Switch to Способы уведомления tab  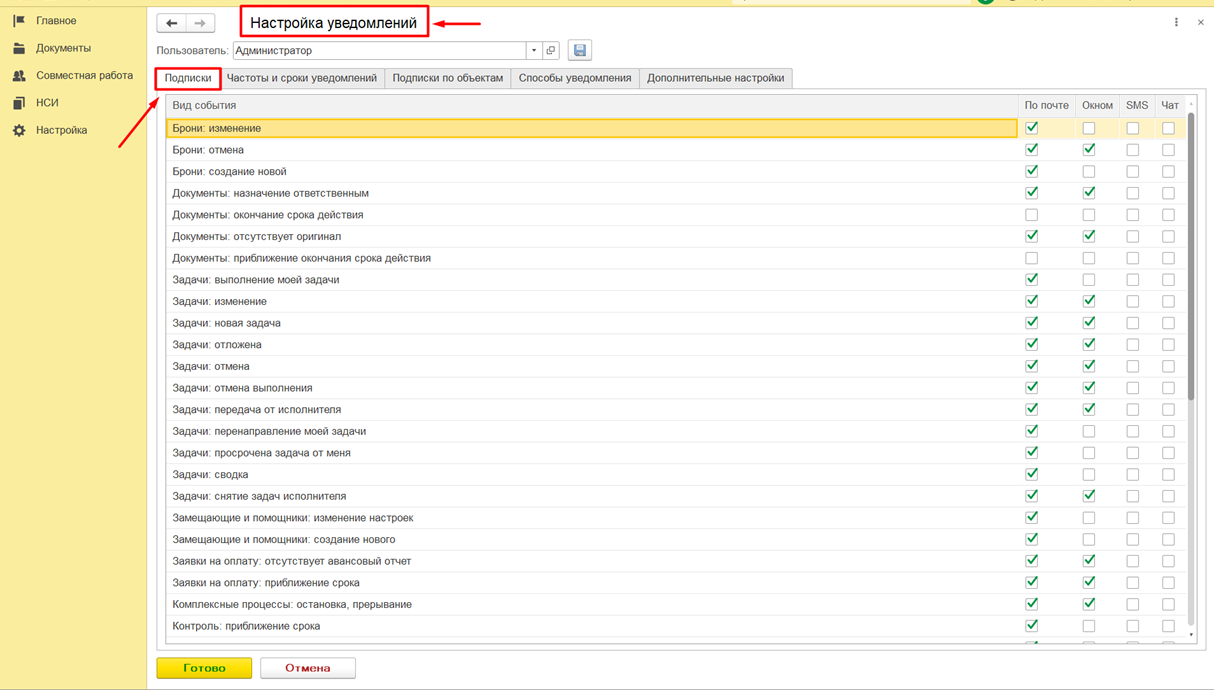pyautogui.click(x=575, y=78)
